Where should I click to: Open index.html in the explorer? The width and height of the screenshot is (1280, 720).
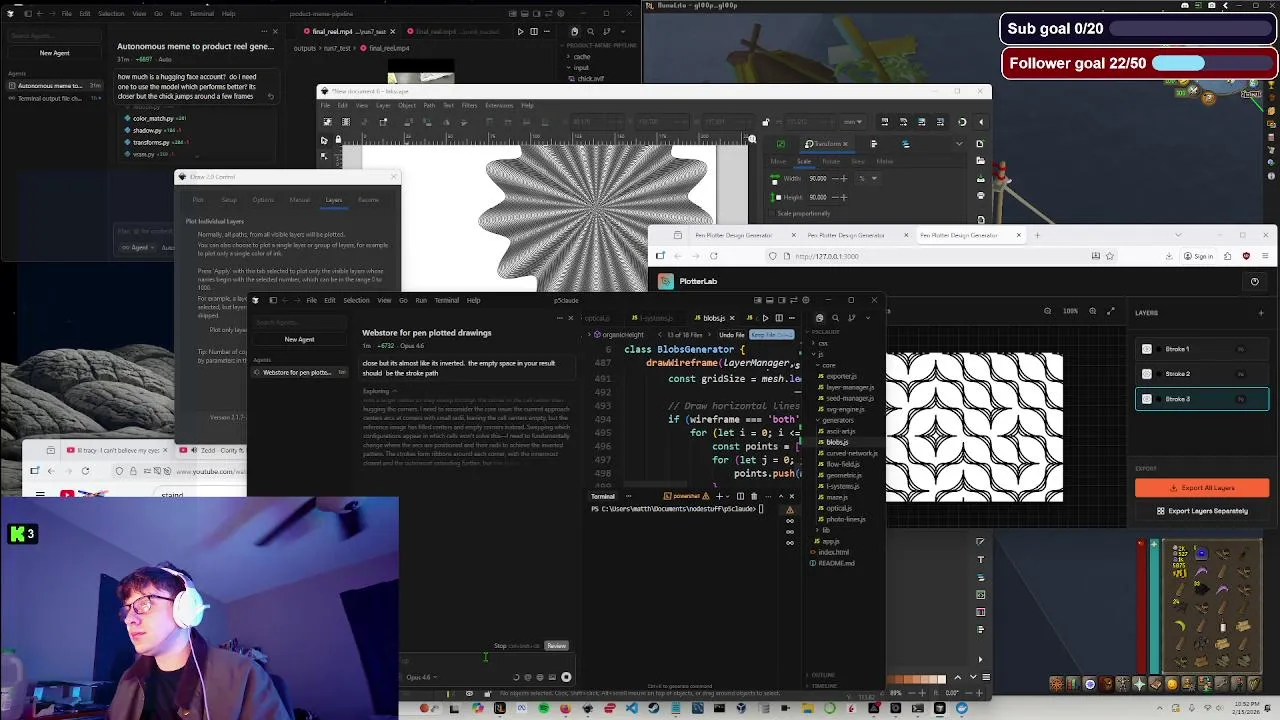(x=833, y=552)
